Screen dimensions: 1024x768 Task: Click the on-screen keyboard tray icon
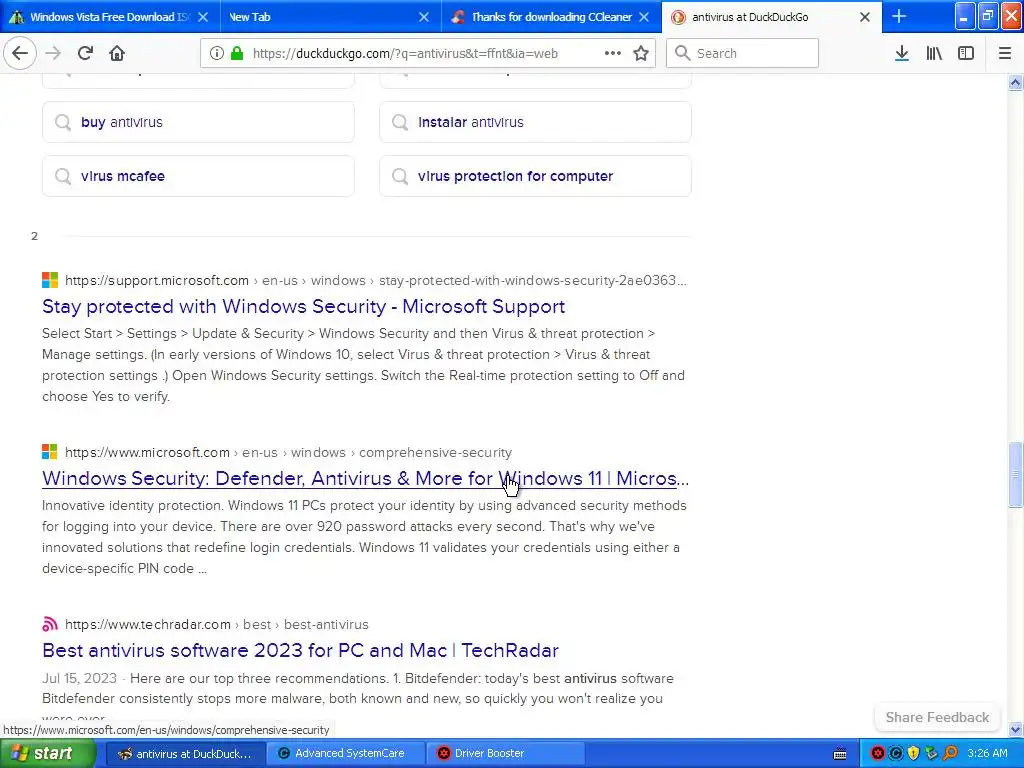point(840,754)
